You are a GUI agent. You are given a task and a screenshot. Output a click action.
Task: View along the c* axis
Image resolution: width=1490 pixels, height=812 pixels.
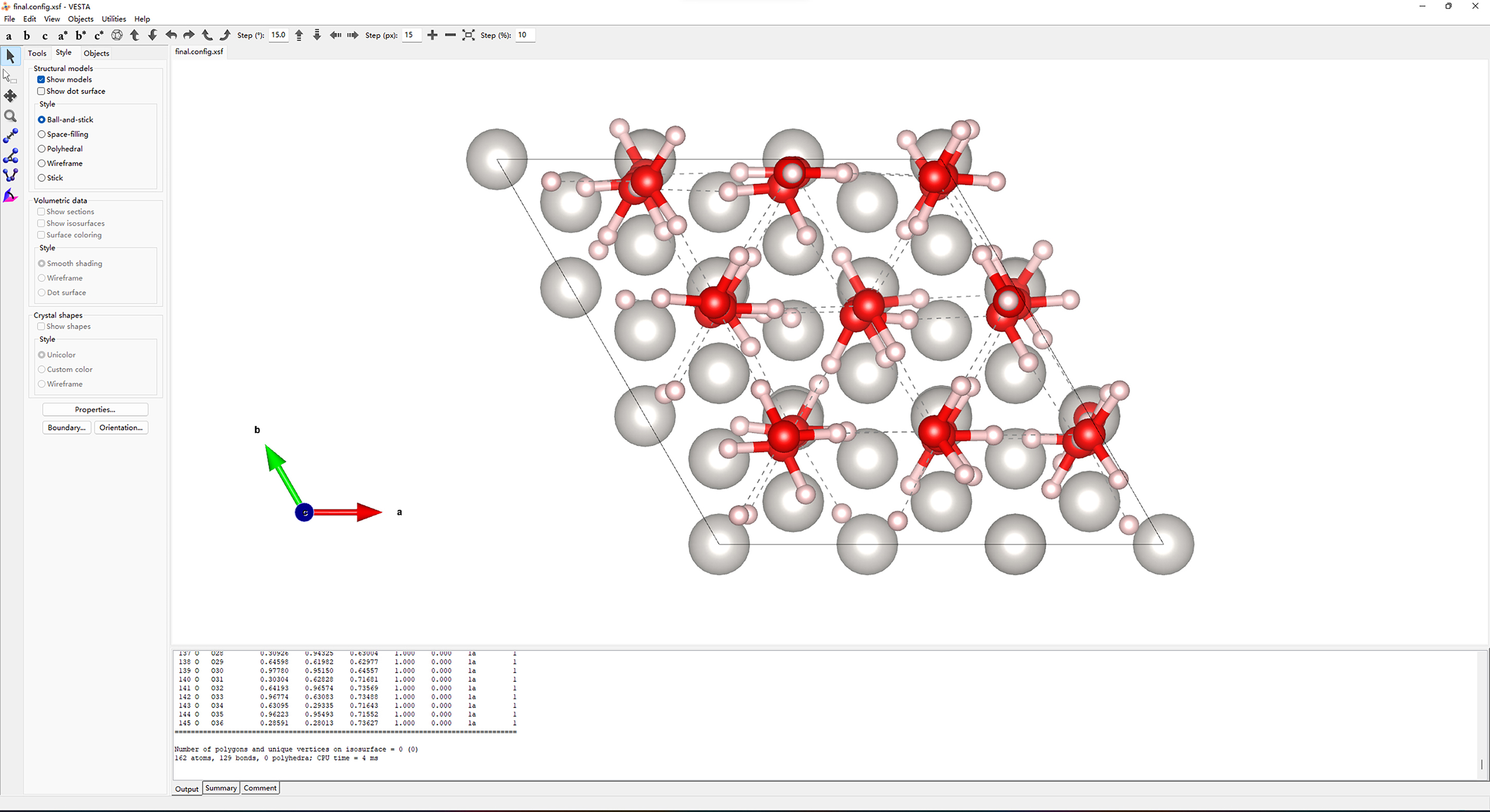tap(98, 35)
